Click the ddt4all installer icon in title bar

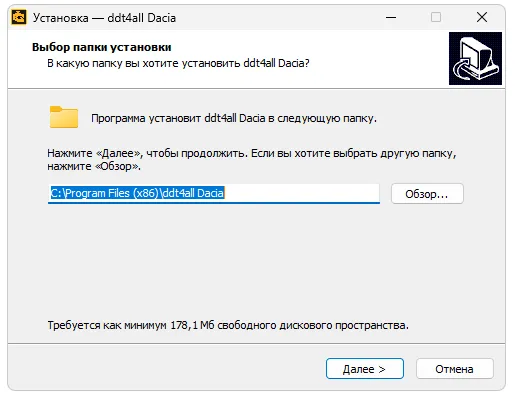tap(19, 17)
